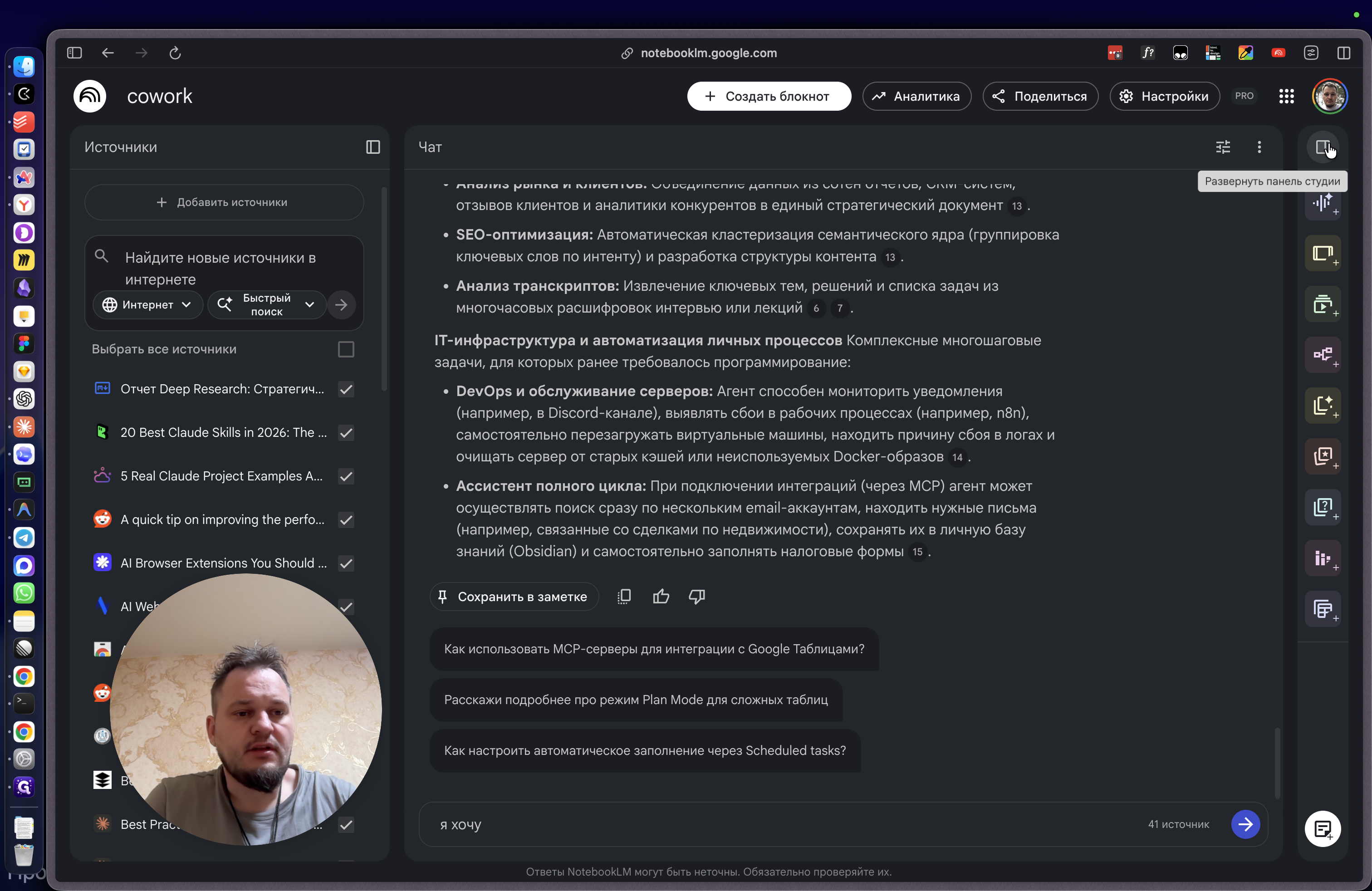Screen dimensions: 1372x891
Task: Open chat configuration sliders icon
Action: (x=1223, y=147)
